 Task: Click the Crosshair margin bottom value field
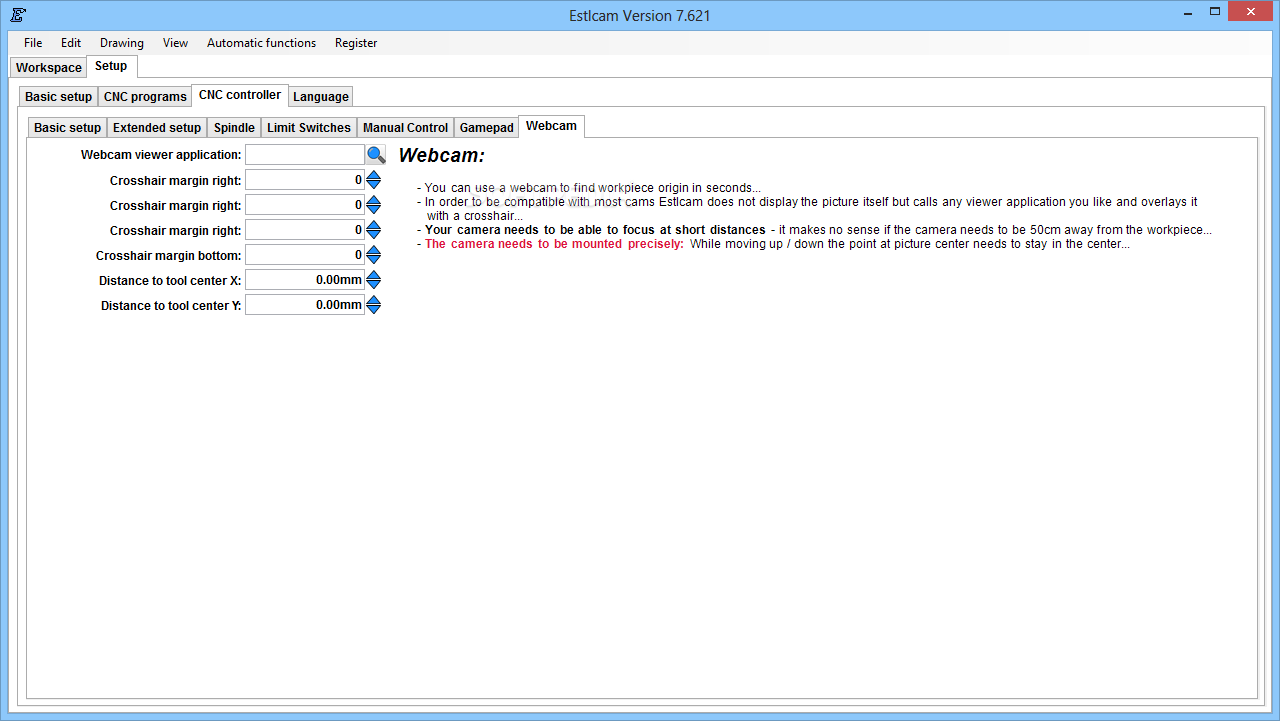pyautogui.click(x=305, y=255)
